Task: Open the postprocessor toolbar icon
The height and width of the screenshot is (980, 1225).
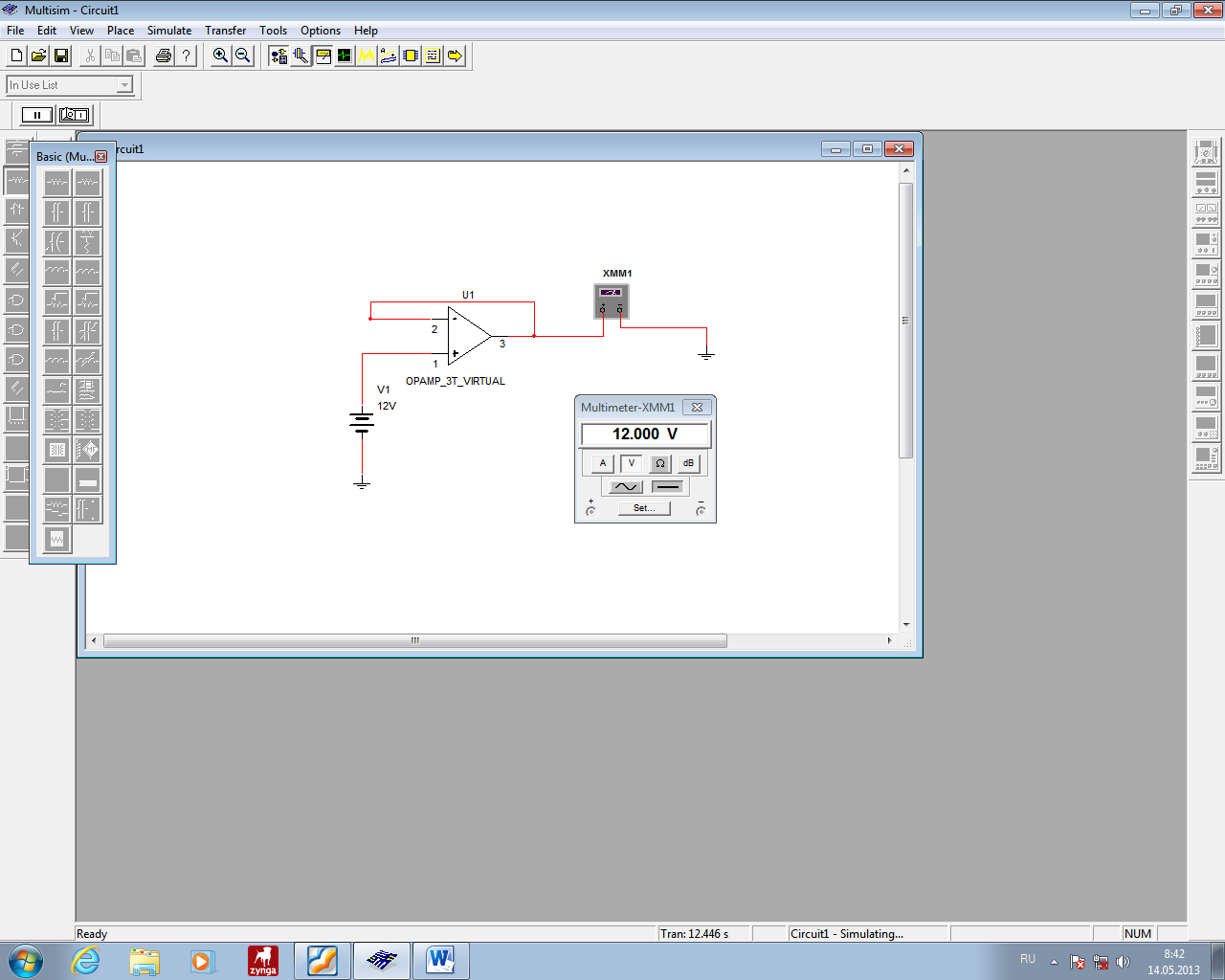Action: coord(389,56)
